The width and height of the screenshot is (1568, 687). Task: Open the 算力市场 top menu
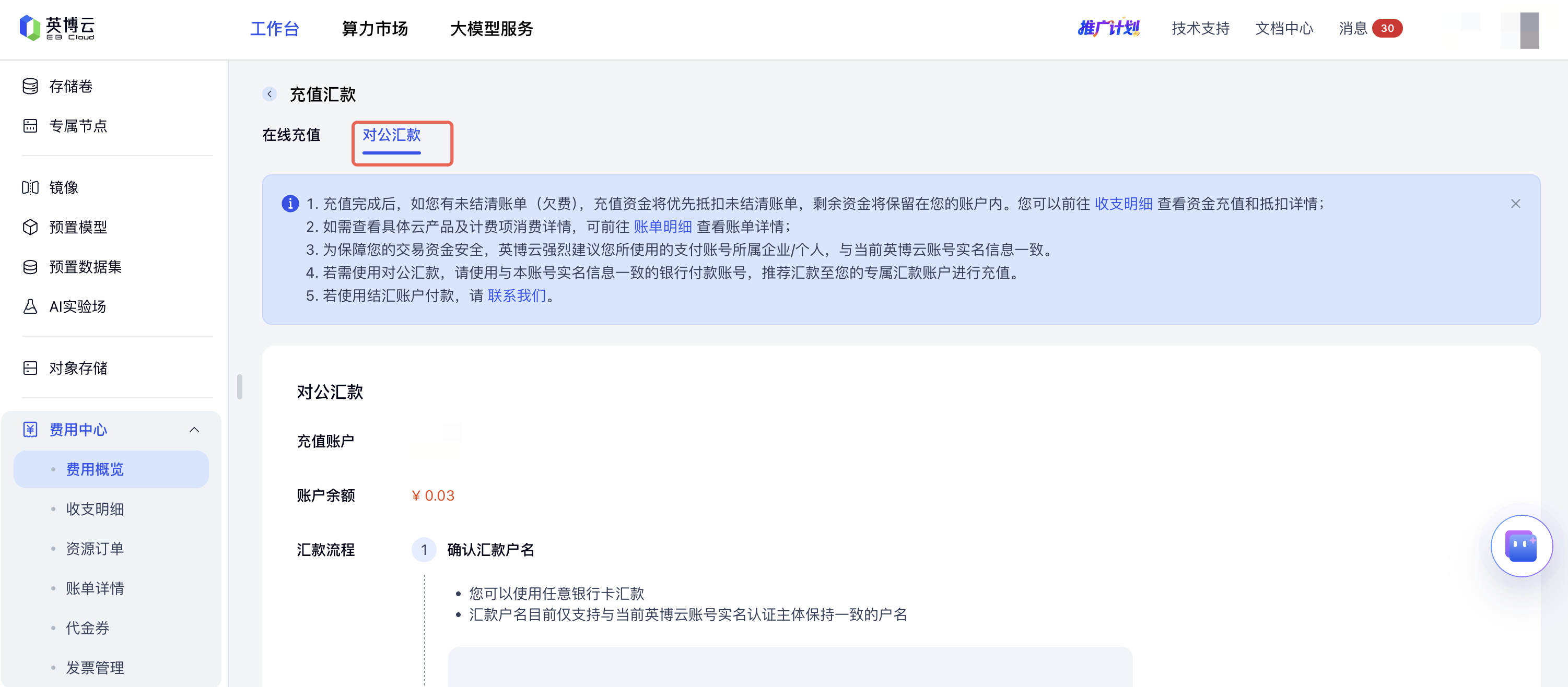pyautogui.click(x=375, y=29)
